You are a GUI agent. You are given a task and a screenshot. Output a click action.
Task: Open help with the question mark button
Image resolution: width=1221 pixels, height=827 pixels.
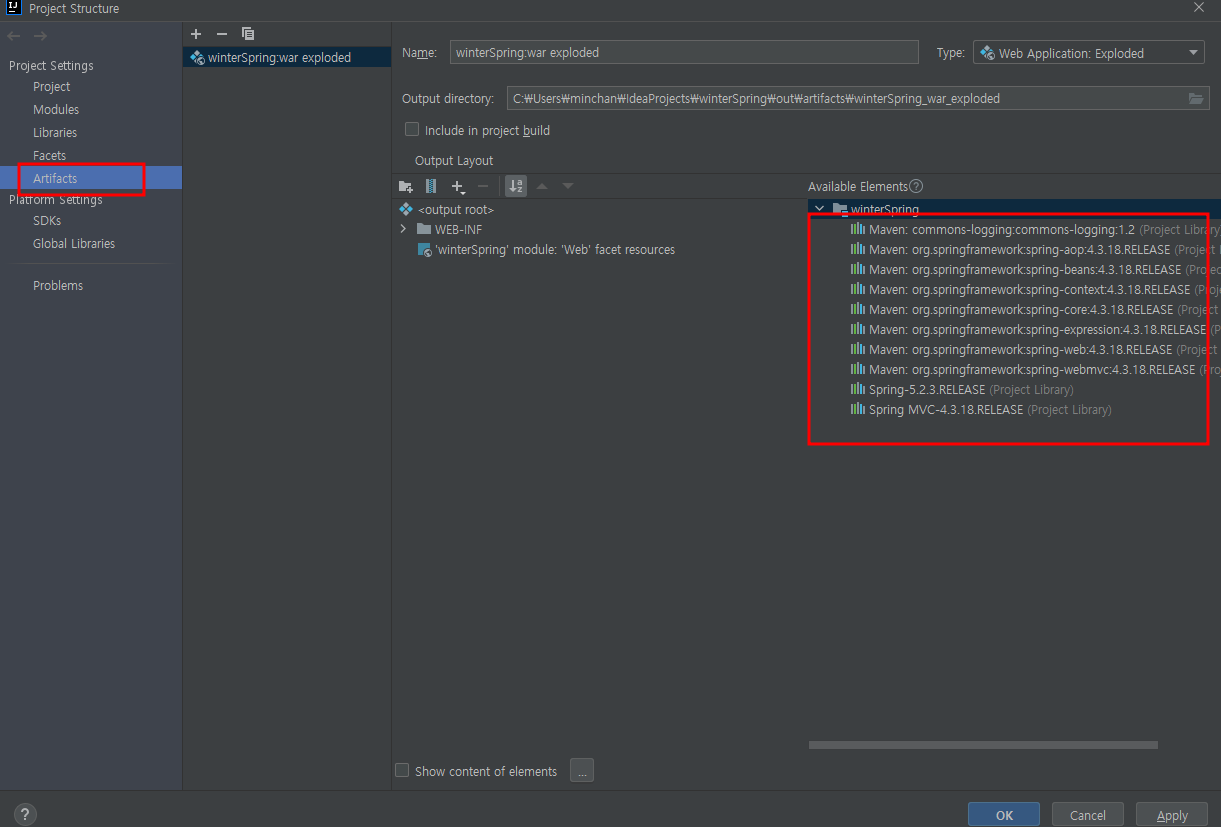coord(26,814)
